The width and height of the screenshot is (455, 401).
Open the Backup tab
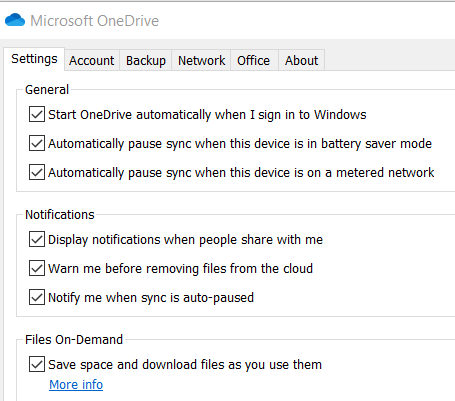(146, 61)
